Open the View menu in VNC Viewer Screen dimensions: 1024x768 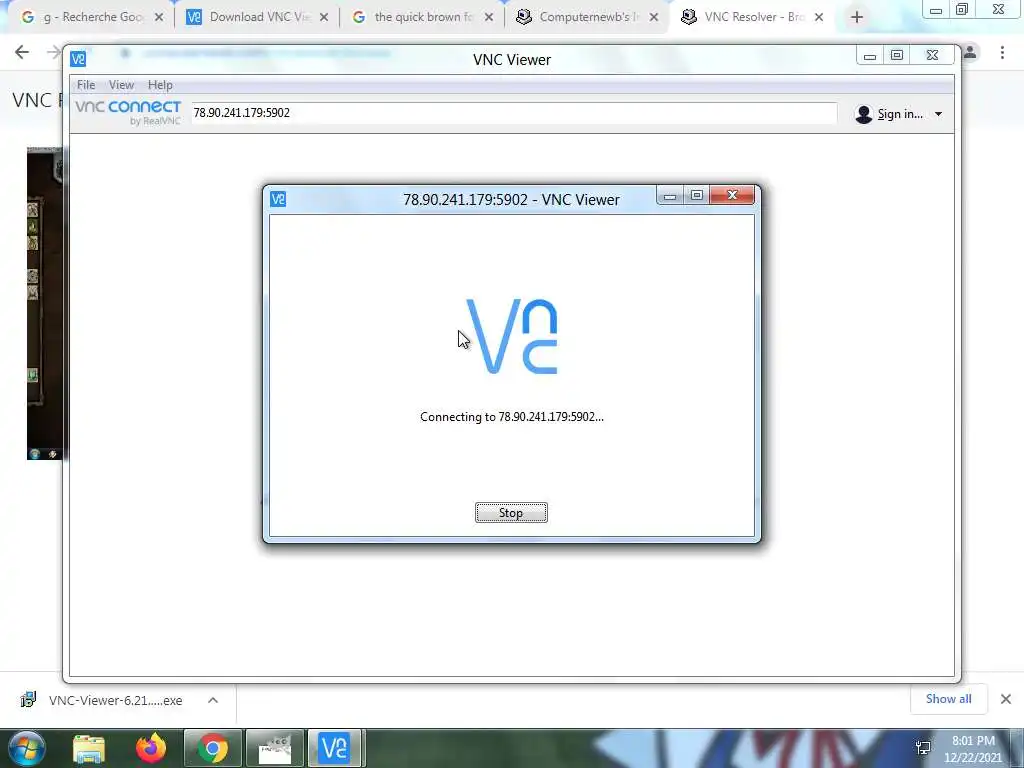tap(121, 85)
